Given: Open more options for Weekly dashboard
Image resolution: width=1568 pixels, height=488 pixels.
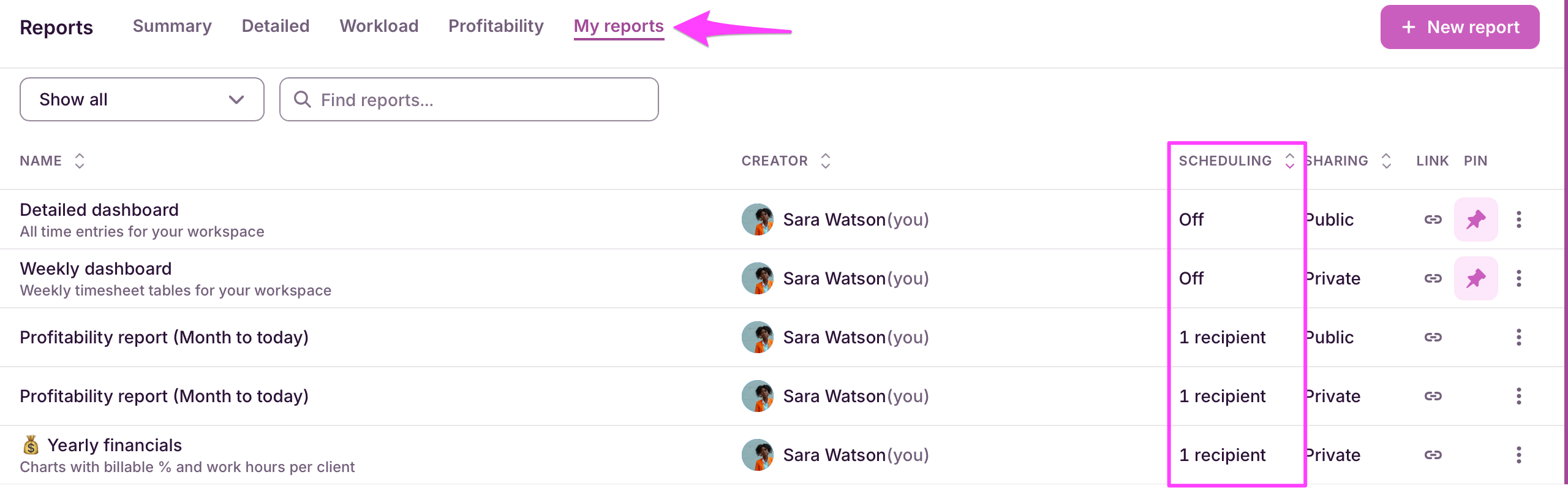Looking at the screenshot, I should click(x=1518, y=278).
